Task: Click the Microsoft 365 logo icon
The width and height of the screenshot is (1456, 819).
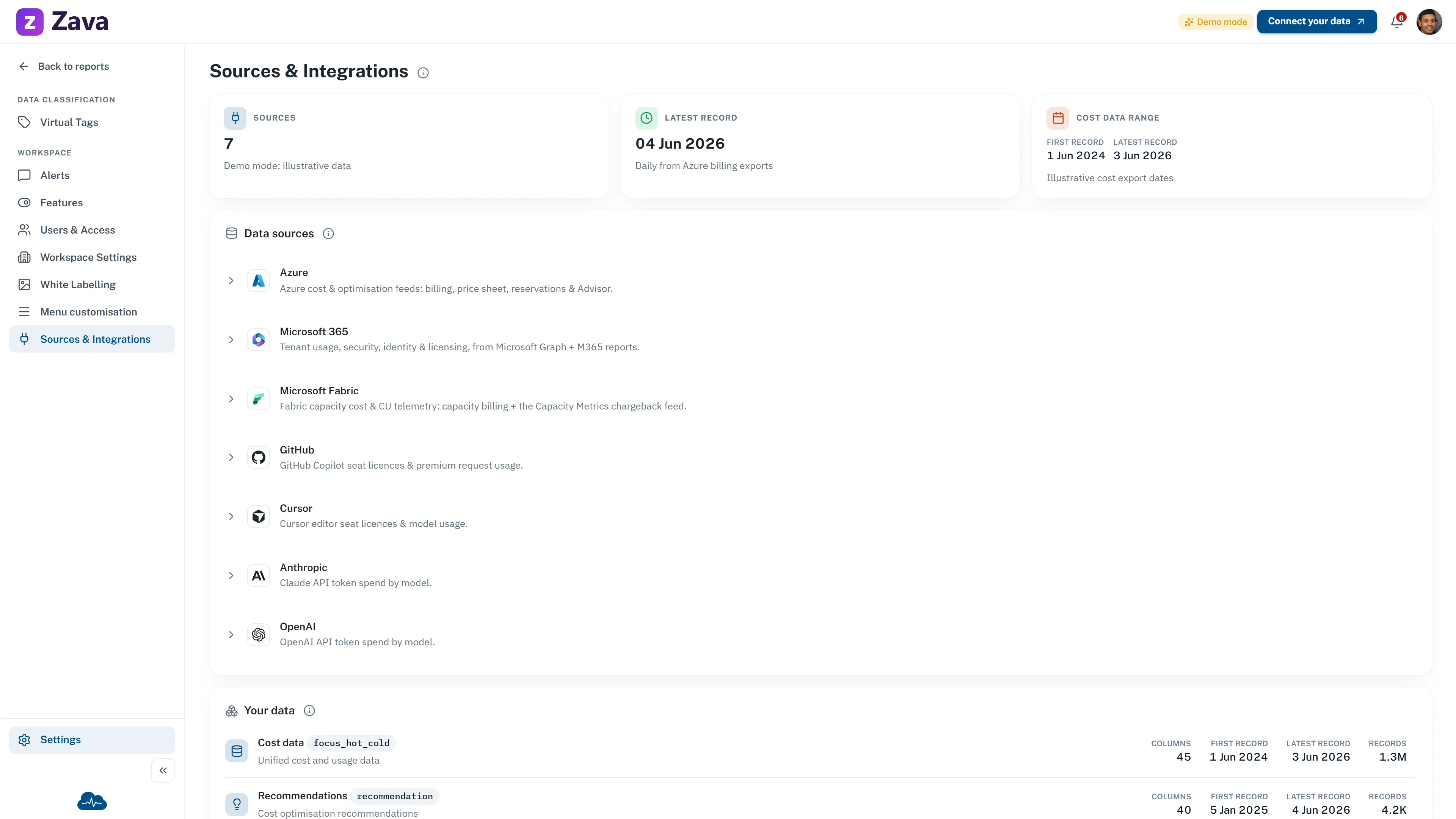Action: coord(258,340)
